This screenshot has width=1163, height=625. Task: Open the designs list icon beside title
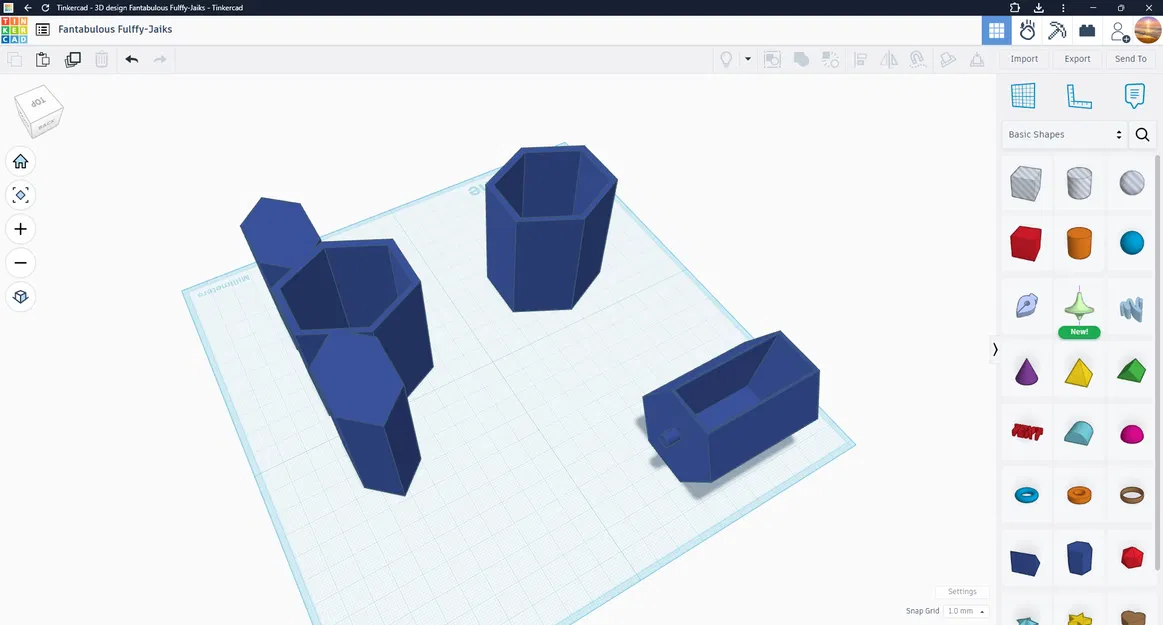pyautogui.click(x=43, y=30)
